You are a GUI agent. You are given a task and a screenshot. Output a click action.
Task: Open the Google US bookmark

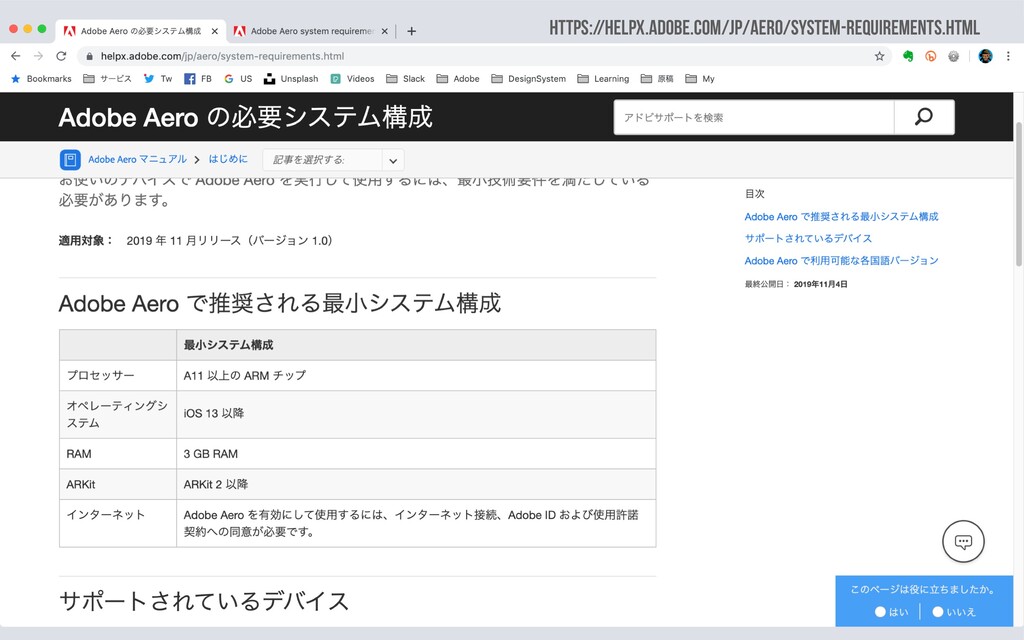coord(238,79)
